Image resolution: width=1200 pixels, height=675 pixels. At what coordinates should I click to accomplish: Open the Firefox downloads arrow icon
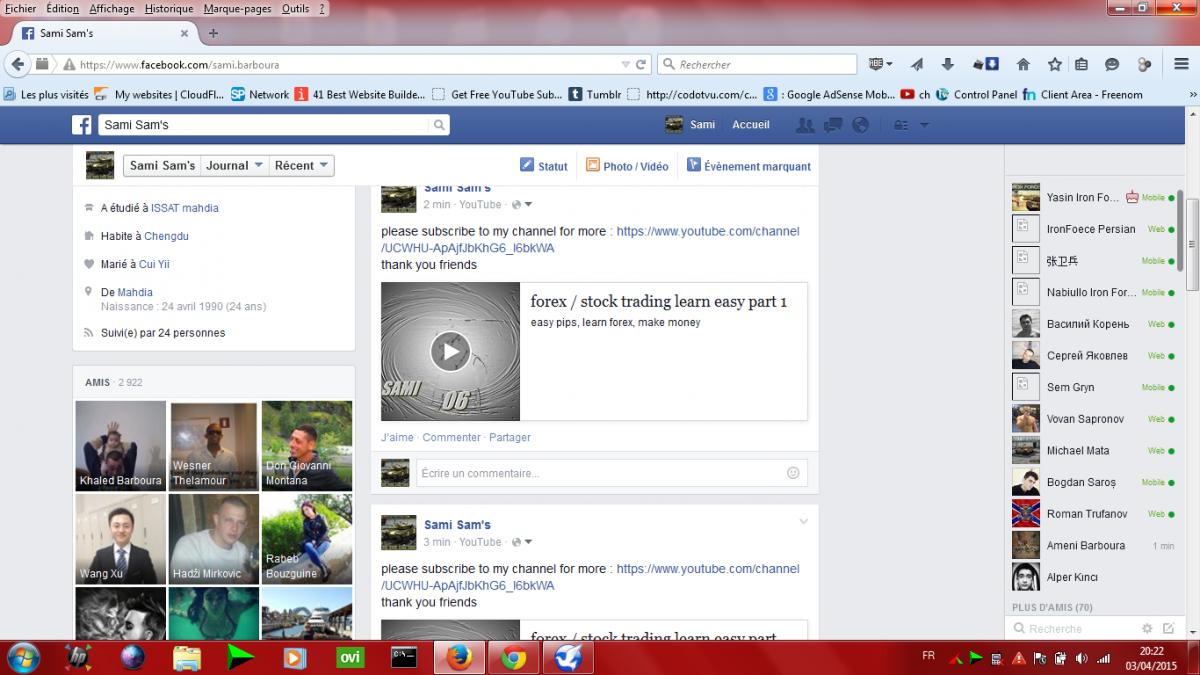pos(948,64)
